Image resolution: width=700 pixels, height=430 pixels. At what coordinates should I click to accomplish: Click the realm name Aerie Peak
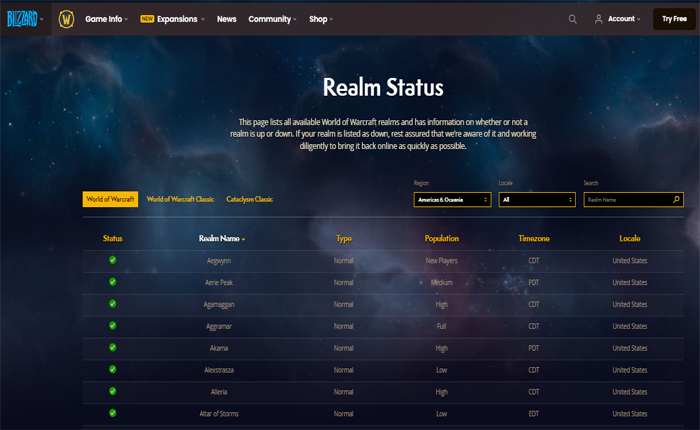pyautogui.click(x=219, y=282)
